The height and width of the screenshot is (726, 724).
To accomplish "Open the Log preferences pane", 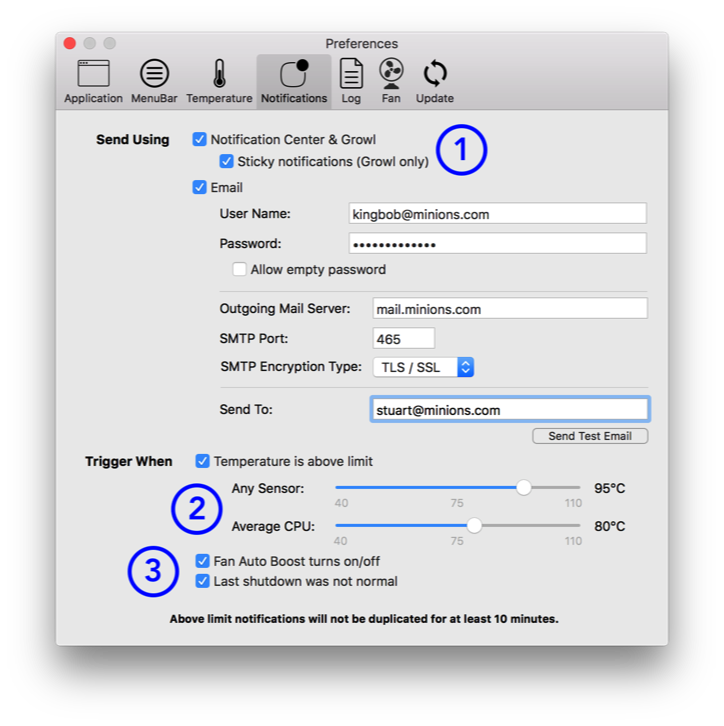I will [351, 81].
